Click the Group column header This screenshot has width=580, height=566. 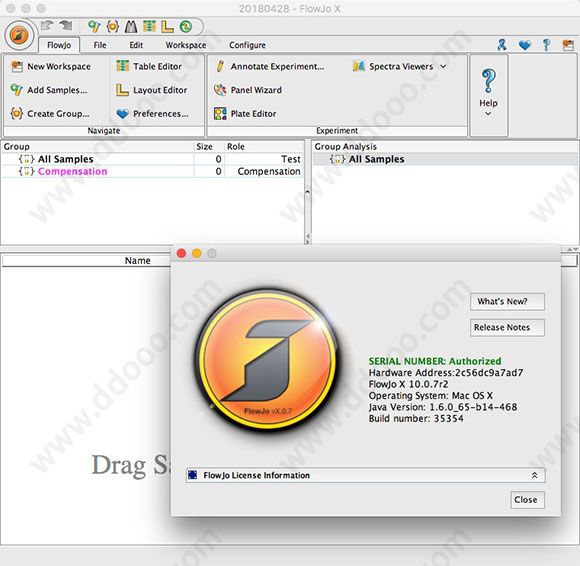pyautogui.click(x=98, y=146)
